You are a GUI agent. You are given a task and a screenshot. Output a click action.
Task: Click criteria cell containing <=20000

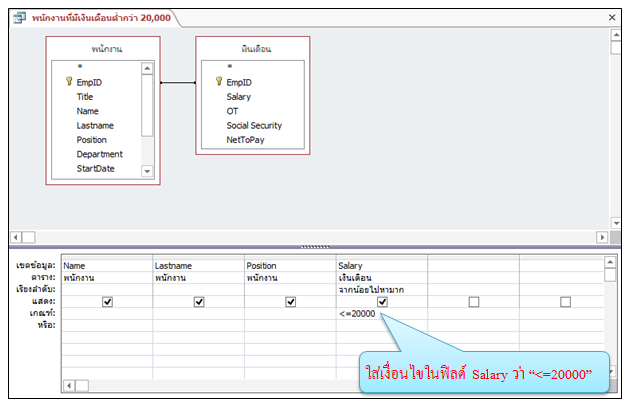(382, 314)
